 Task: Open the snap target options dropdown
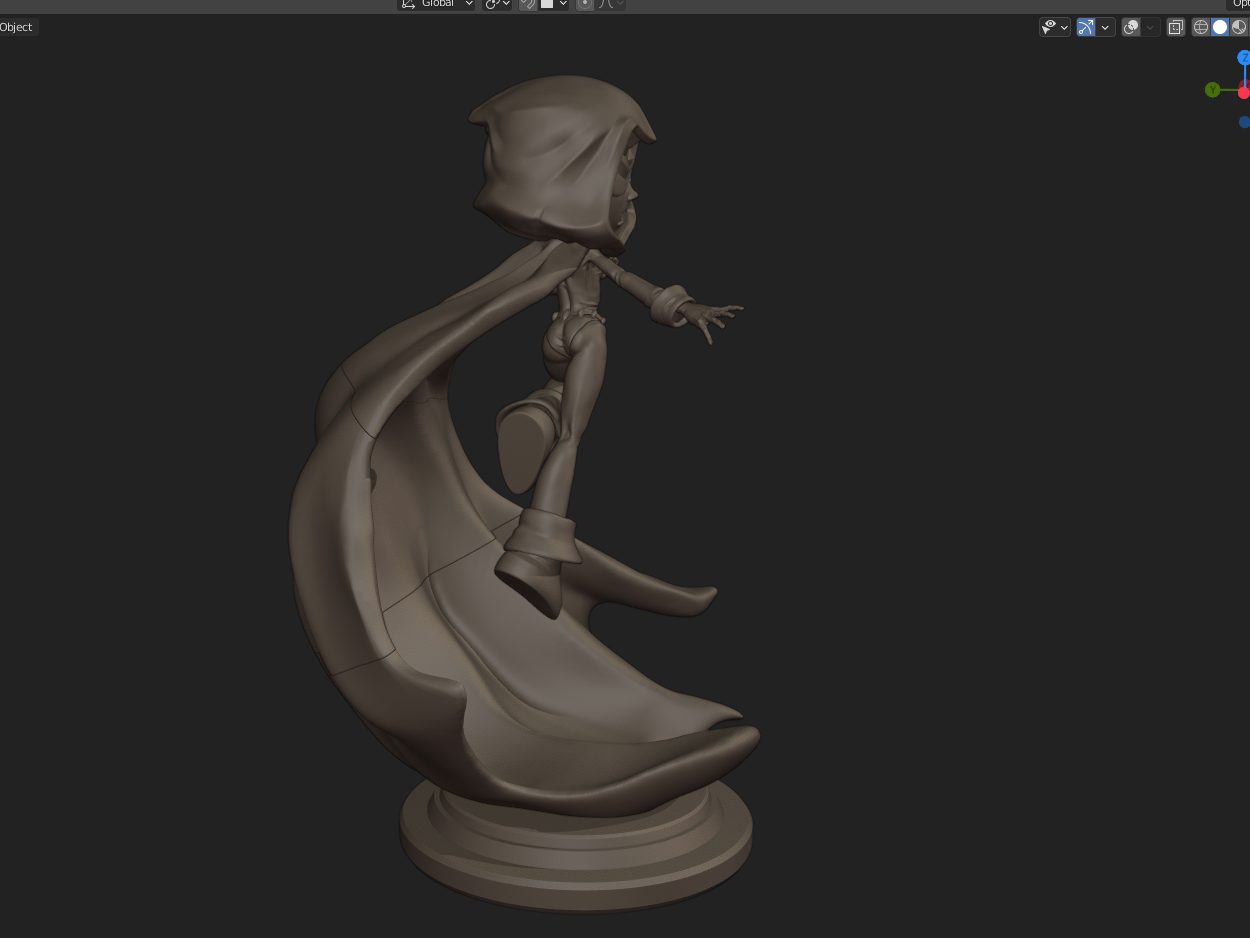click(555, 4)
